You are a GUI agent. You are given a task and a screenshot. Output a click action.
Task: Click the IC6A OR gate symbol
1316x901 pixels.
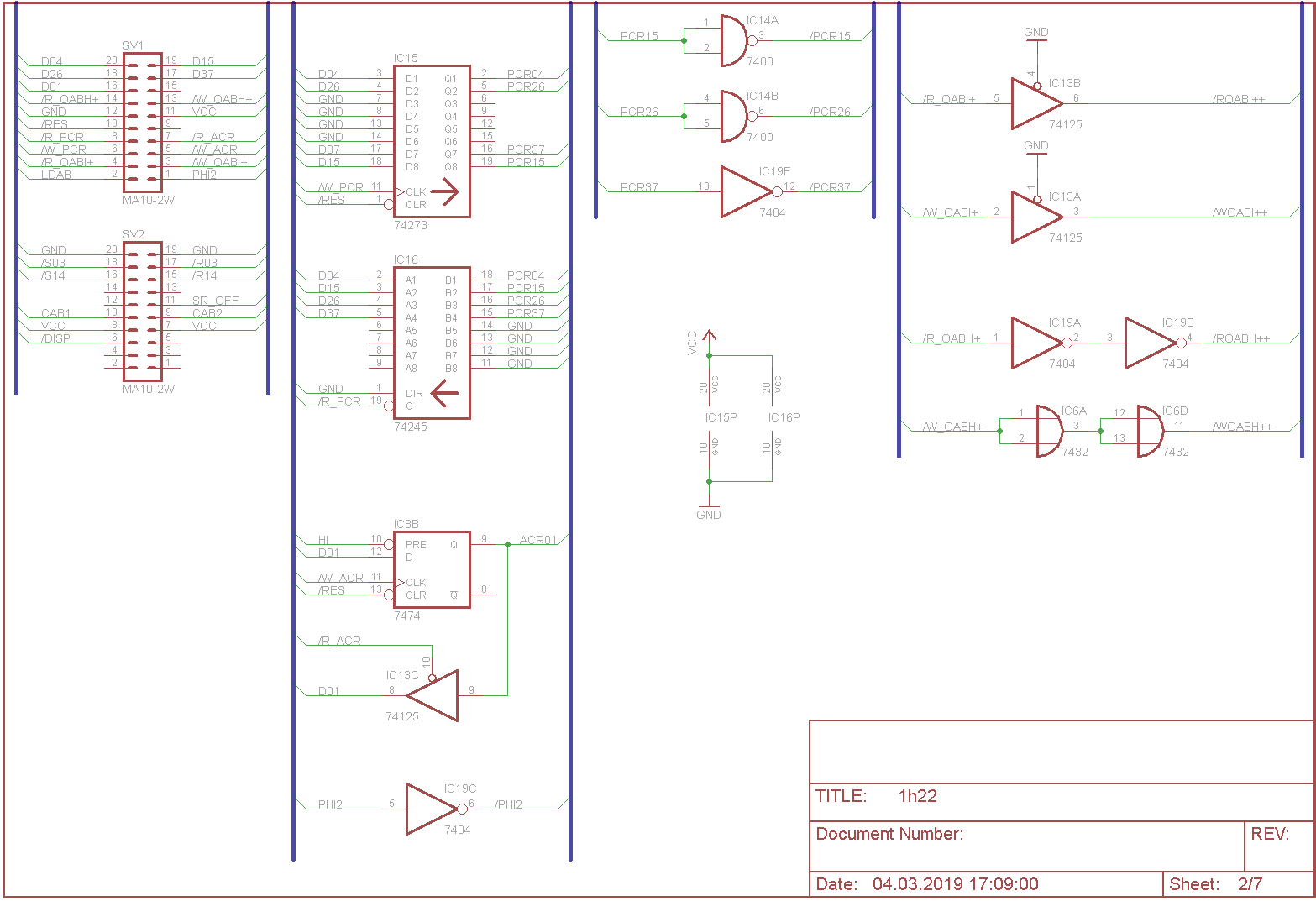(1049, 432)
